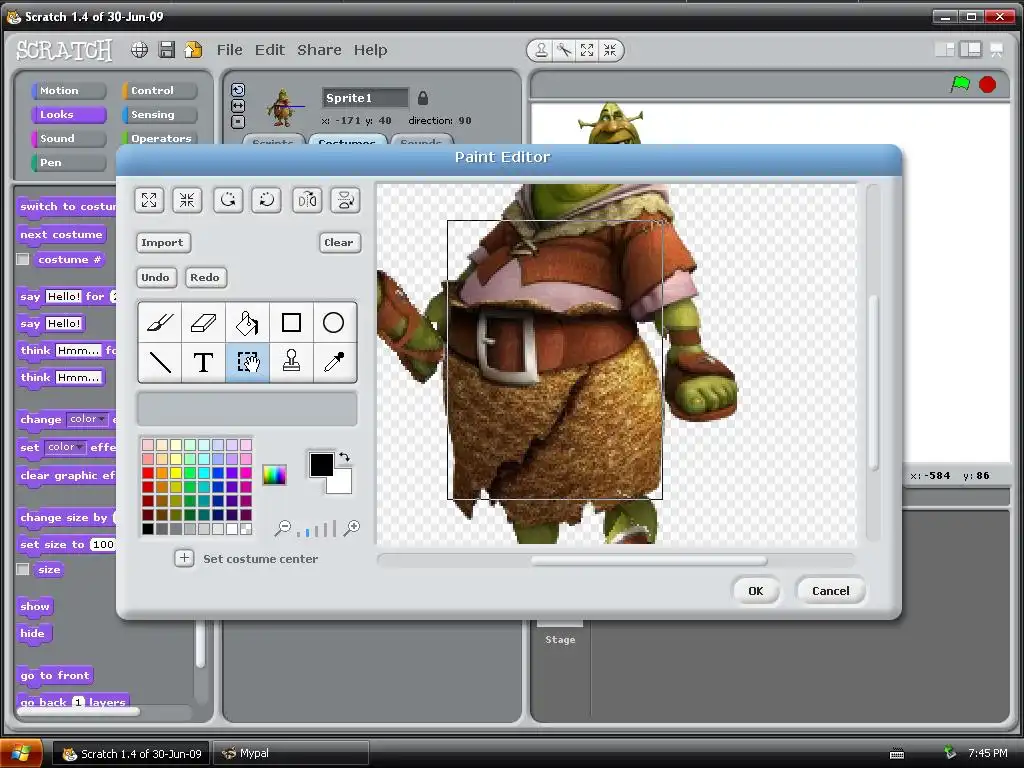Select the Stamp tool

point(291,362)
